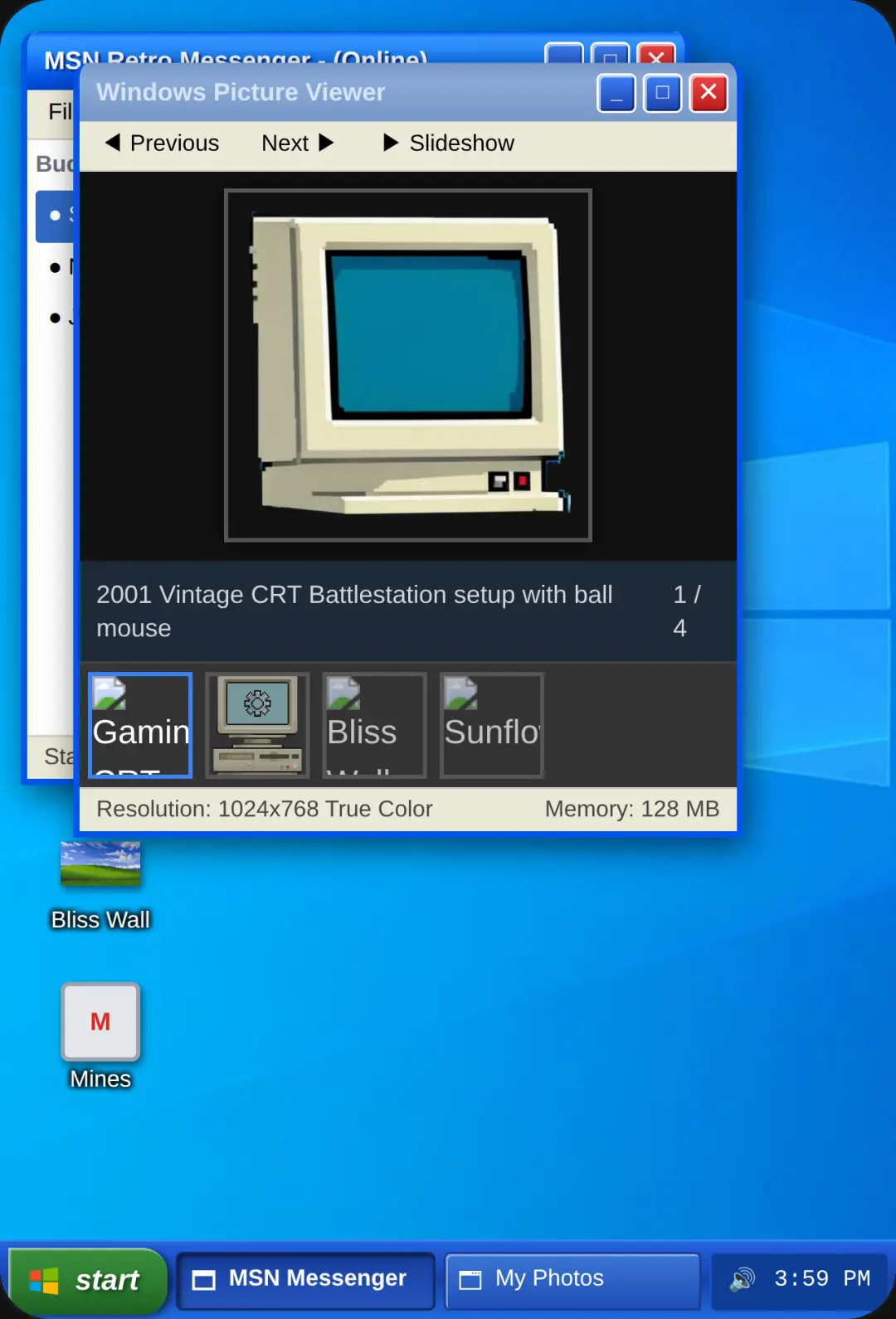The width and height of the screenshot is (896, 1319).
Task: Open the File menu in MSN Messenger
Action: (x=59, y=112)
